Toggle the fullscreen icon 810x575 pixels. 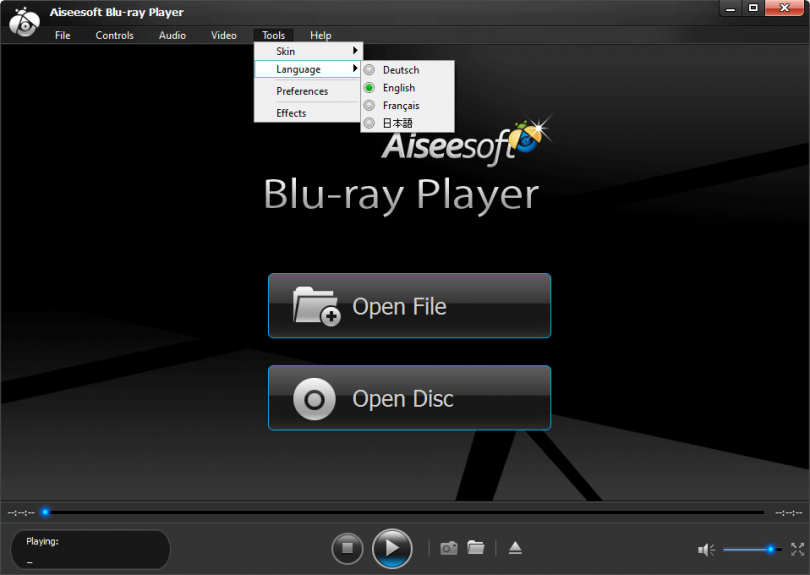point(798,549)
